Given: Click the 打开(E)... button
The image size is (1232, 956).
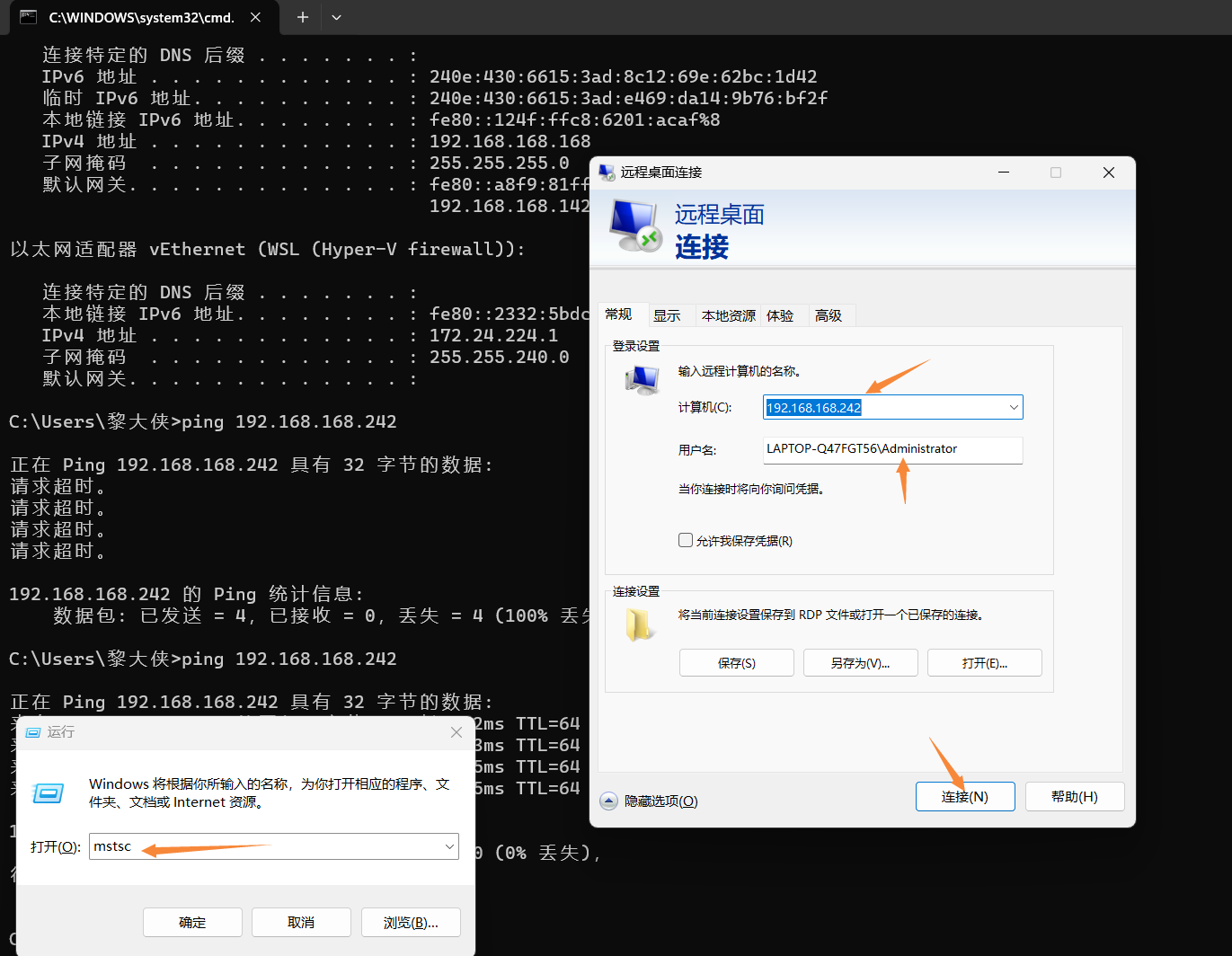Looking at the screenshot, I should (985, 663).
